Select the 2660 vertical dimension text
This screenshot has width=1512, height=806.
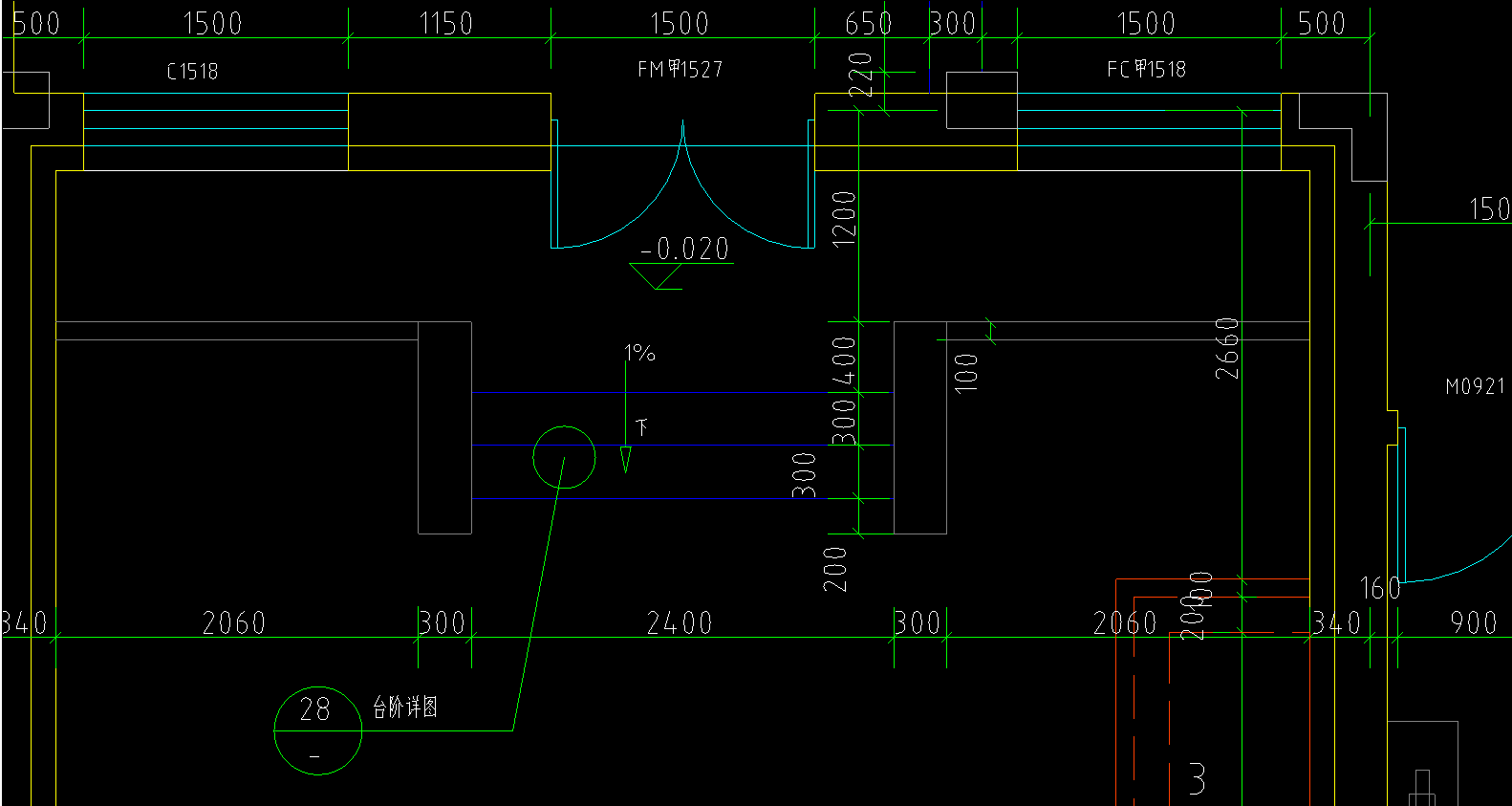[1227, 349]
